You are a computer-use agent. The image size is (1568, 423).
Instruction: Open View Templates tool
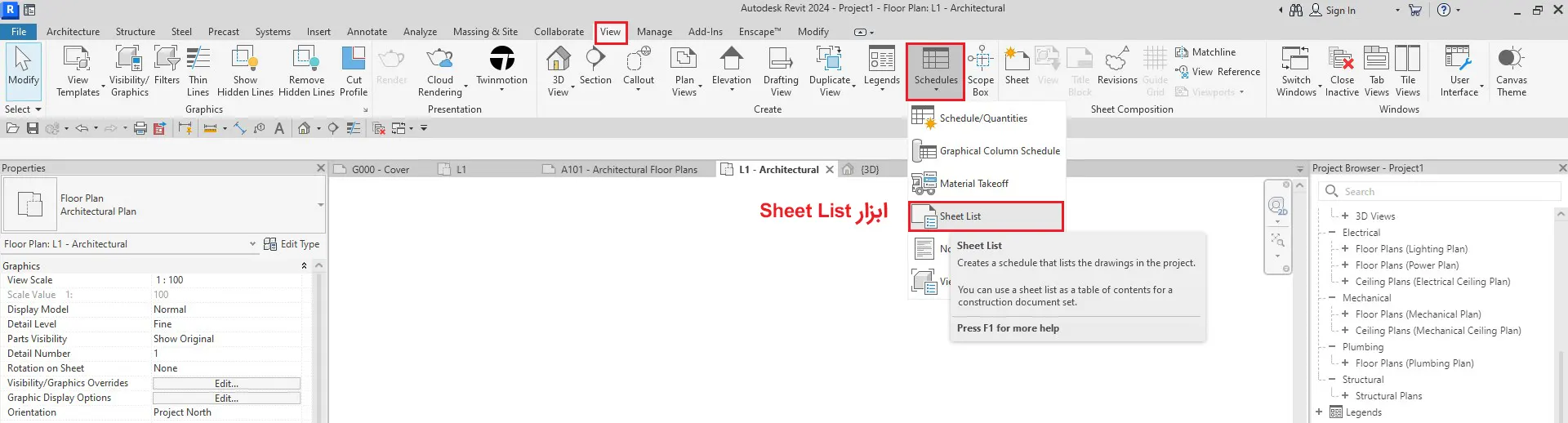tap(78, 72)
